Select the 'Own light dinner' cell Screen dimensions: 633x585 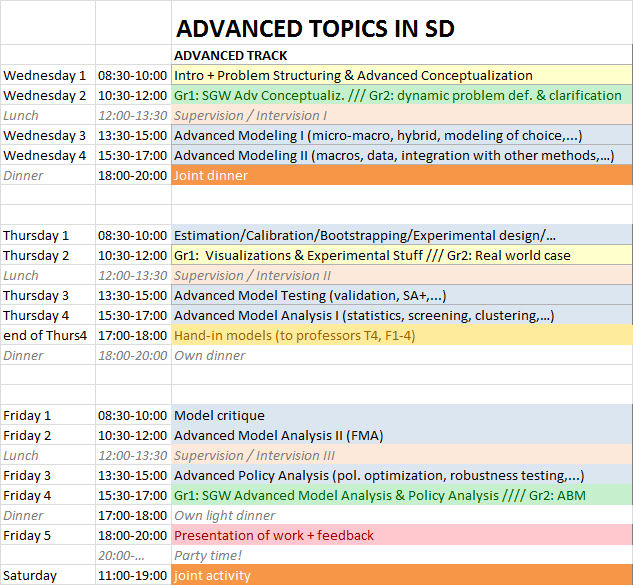pos(402,515)
